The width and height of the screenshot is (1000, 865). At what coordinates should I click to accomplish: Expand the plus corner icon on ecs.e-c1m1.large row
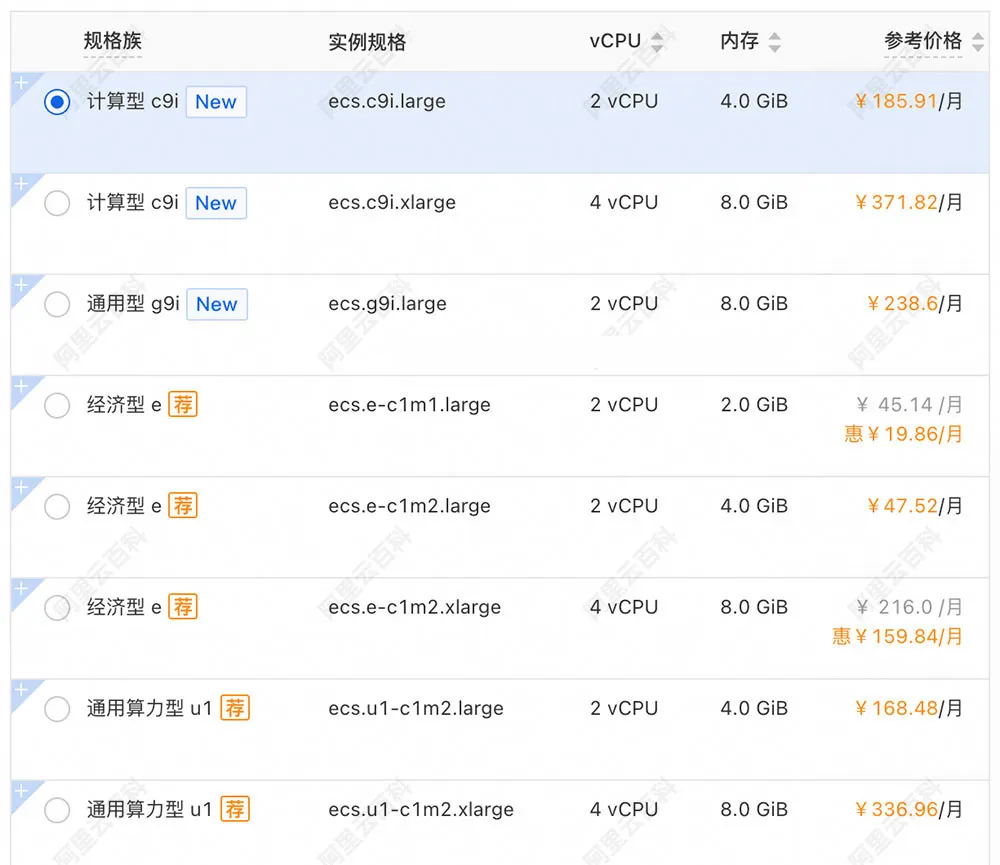point(21,387)
